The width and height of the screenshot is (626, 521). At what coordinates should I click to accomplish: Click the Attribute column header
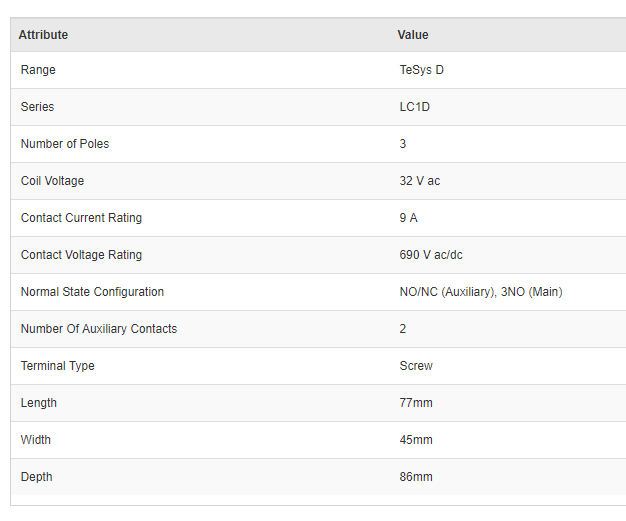[43, 35]
